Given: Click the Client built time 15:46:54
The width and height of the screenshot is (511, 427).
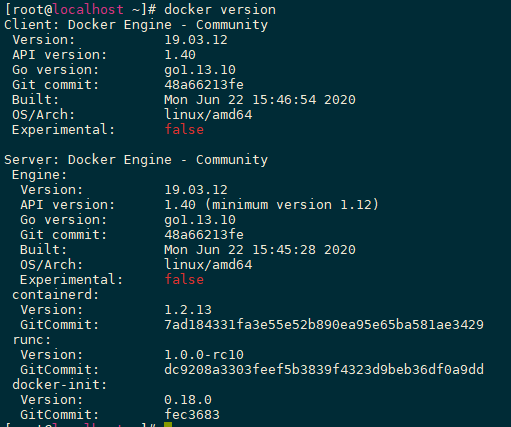Looking at the screenshot, I should click(x=284, y=100).
